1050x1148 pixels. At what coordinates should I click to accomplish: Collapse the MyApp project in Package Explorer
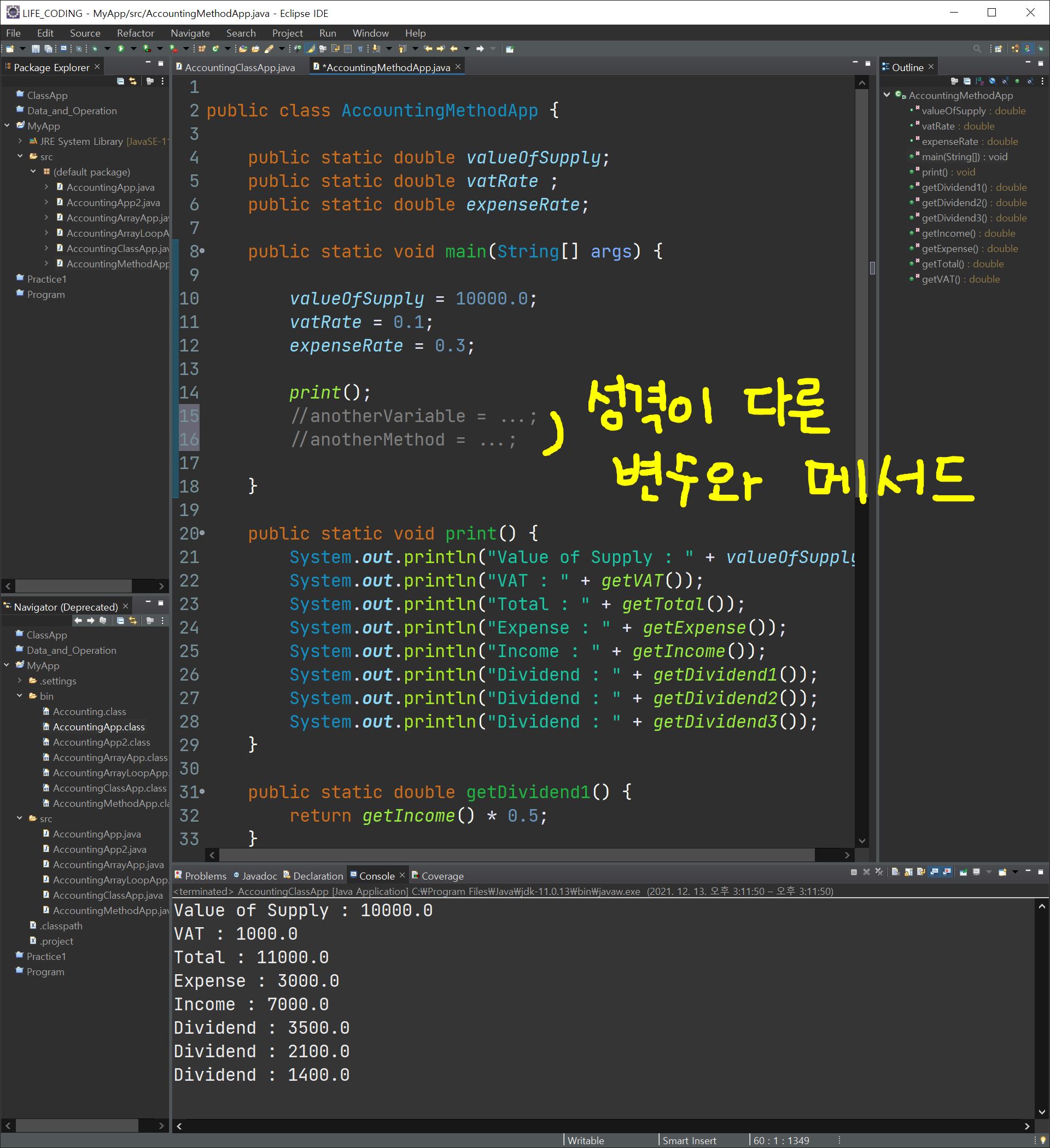pyautogui.click(x=7, y=126)
